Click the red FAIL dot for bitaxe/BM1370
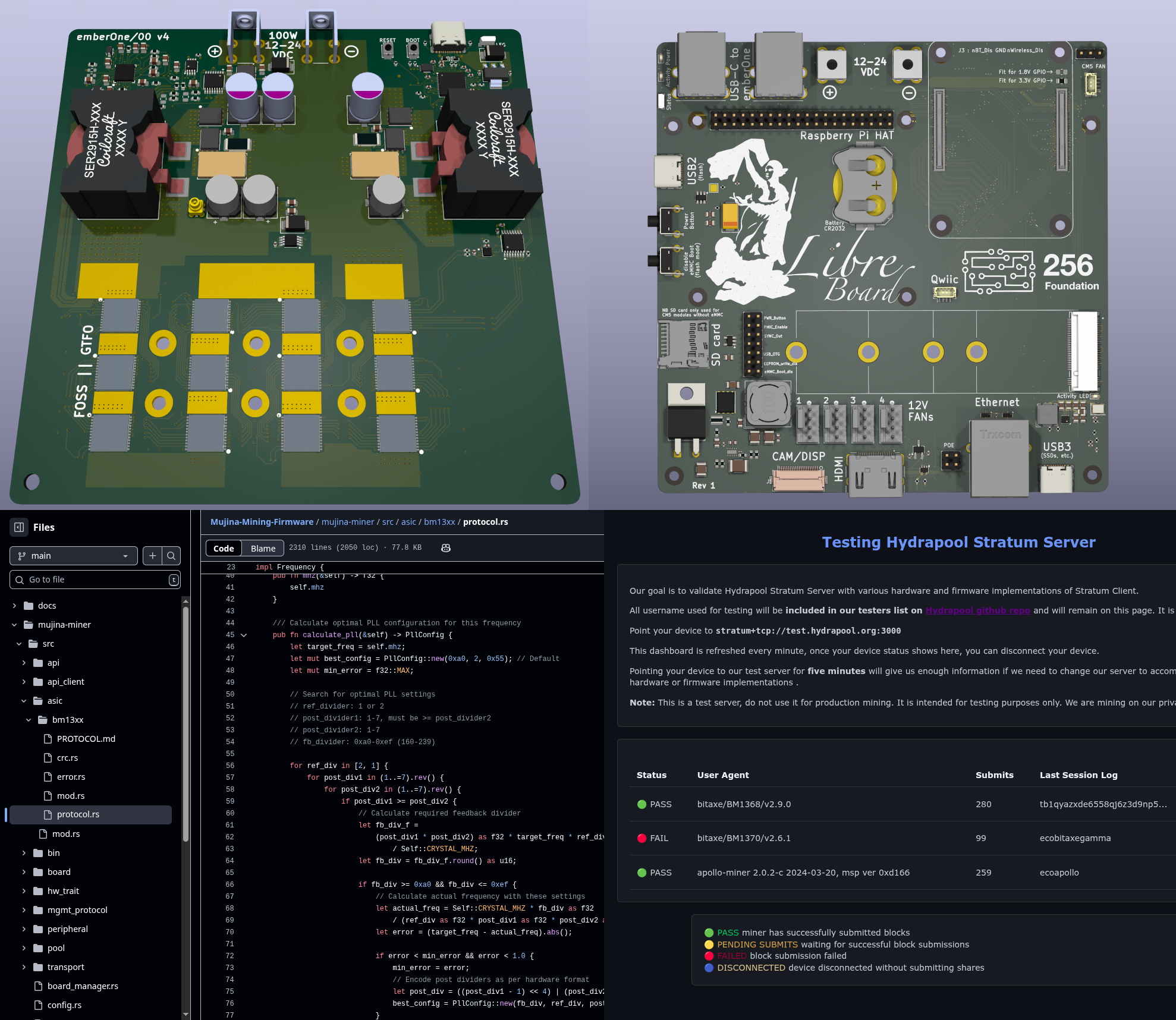The width and height of the screenshot is (1176, 1020). (642, 838)
